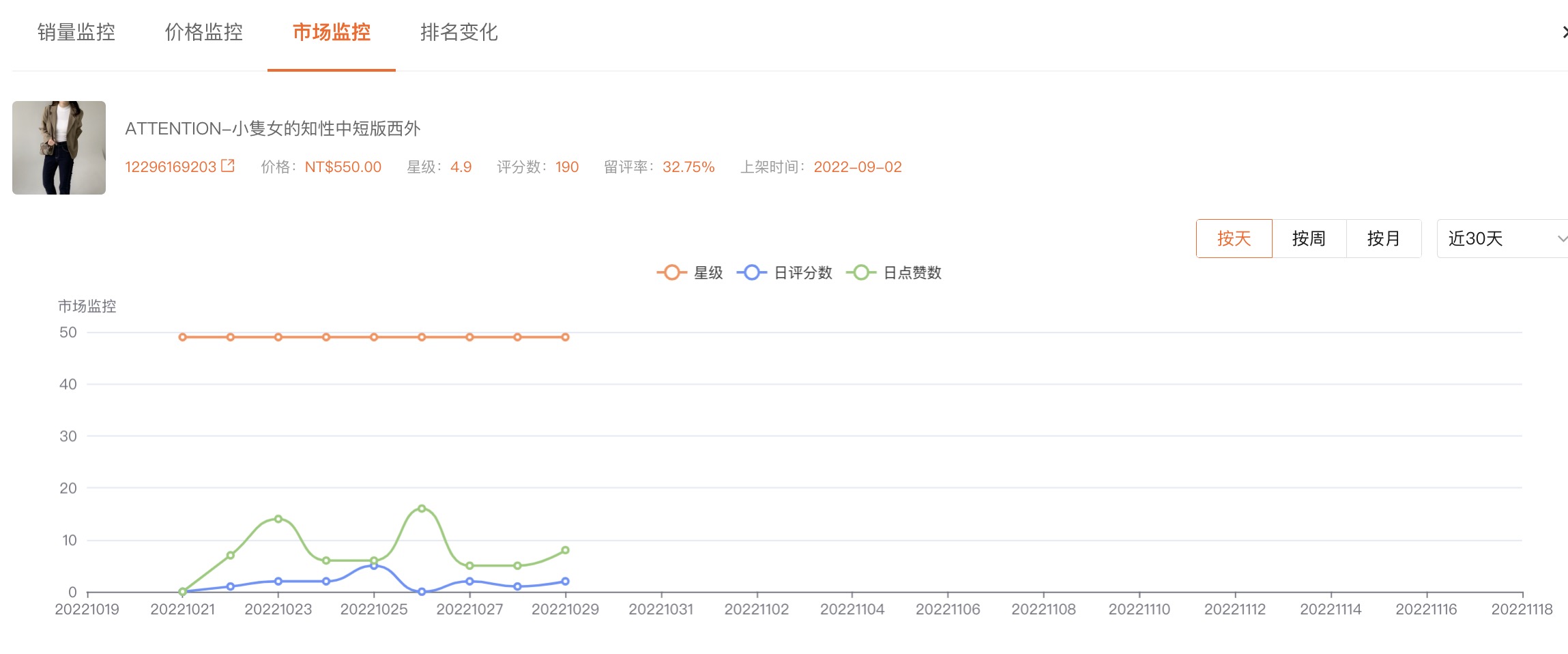This screenshot has height=654, width=1568.
Task: Click the 留评率 value 32.75%
Action: tap(688, 167)
